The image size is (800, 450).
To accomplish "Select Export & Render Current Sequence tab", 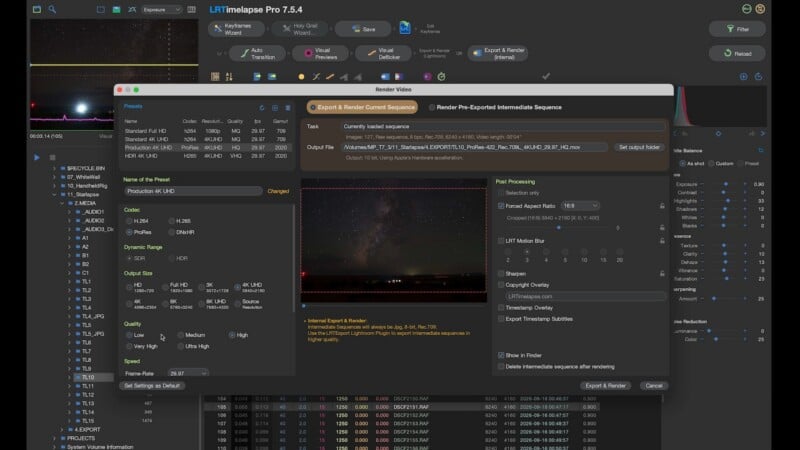I will click(x=362, y=107).
